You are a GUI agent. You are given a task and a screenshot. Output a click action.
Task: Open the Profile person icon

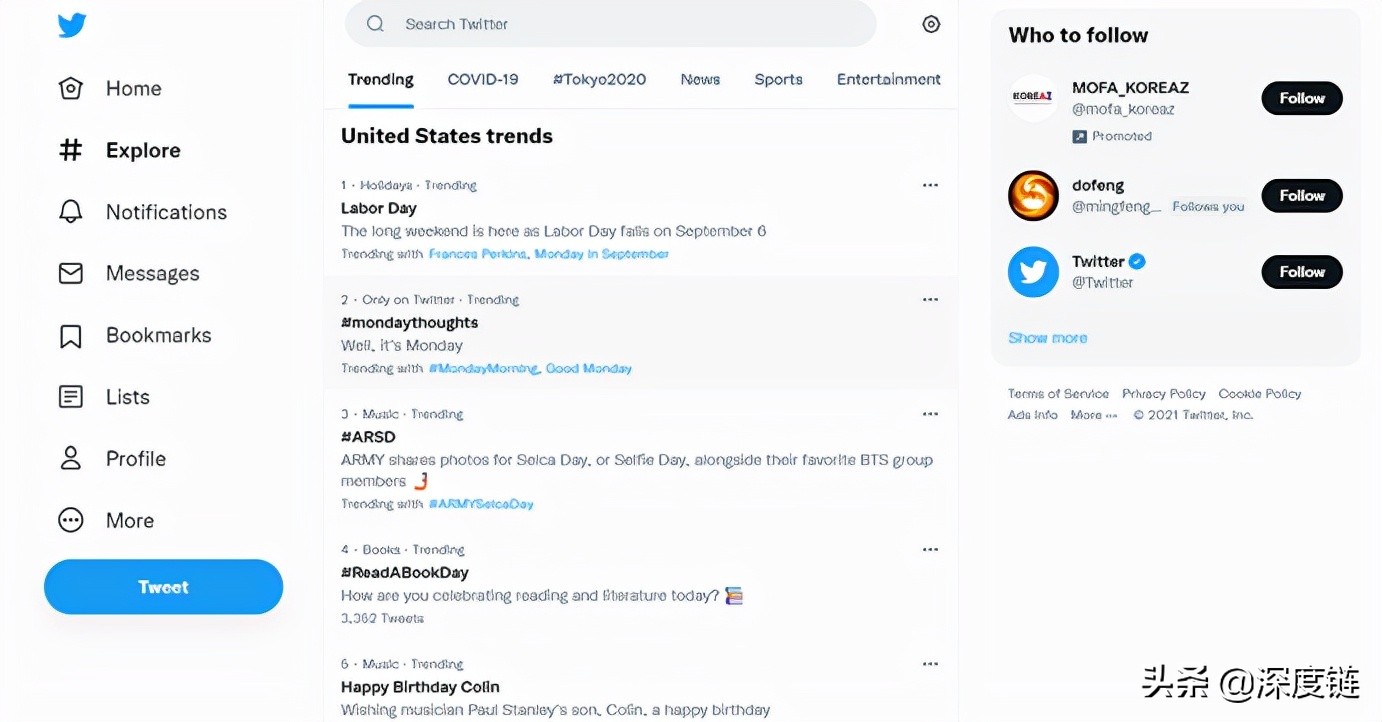point(71,458)
